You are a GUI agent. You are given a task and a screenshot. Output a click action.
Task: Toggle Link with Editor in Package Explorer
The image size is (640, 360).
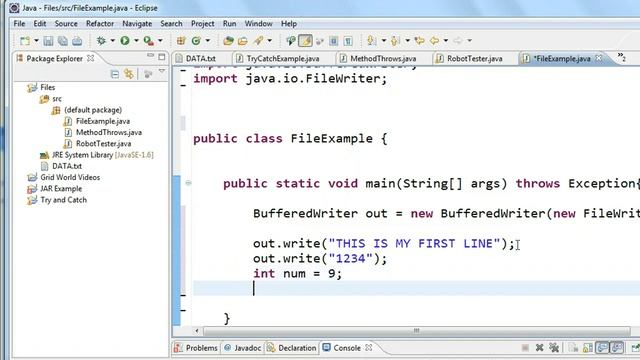(x=129, y=74)
